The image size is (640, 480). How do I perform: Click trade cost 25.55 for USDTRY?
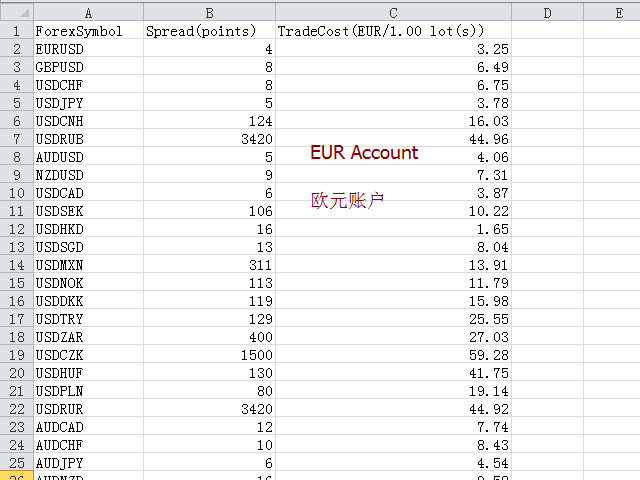393,319
